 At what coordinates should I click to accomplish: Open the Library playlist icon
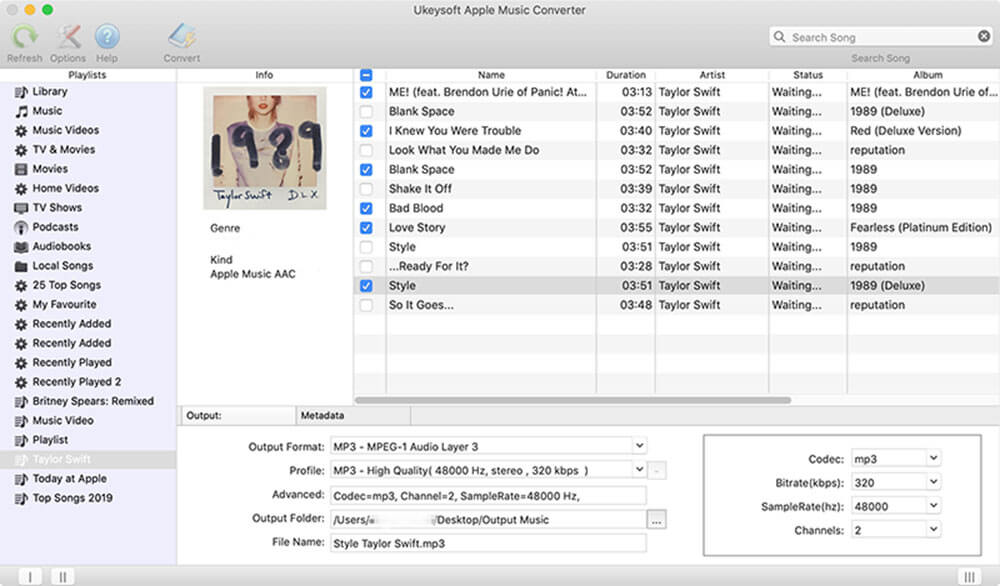(x=21, y=92)
